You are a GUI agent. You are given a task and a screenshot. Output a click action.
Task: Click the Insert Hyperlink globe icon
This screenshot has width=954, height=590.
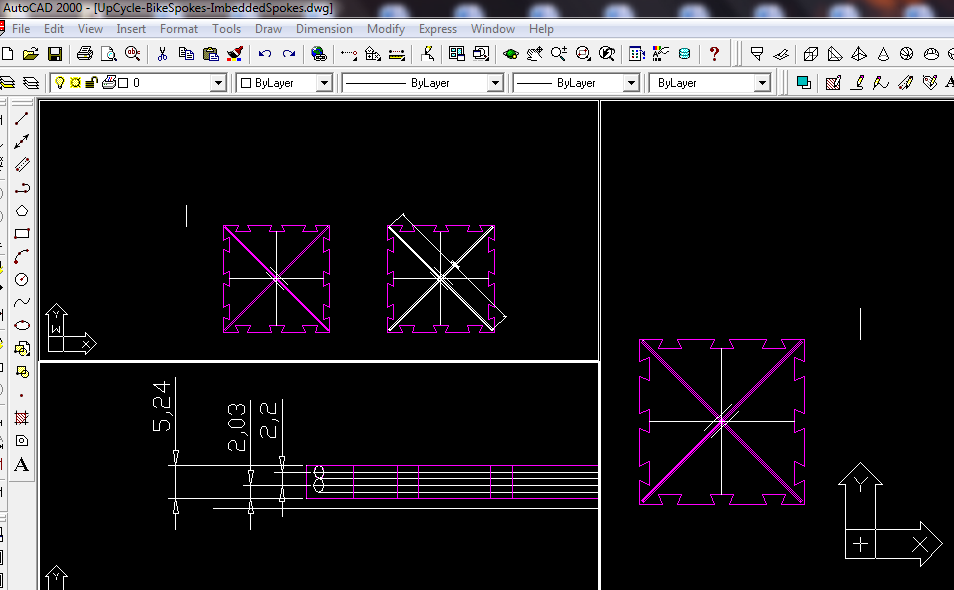click(318, 54)
